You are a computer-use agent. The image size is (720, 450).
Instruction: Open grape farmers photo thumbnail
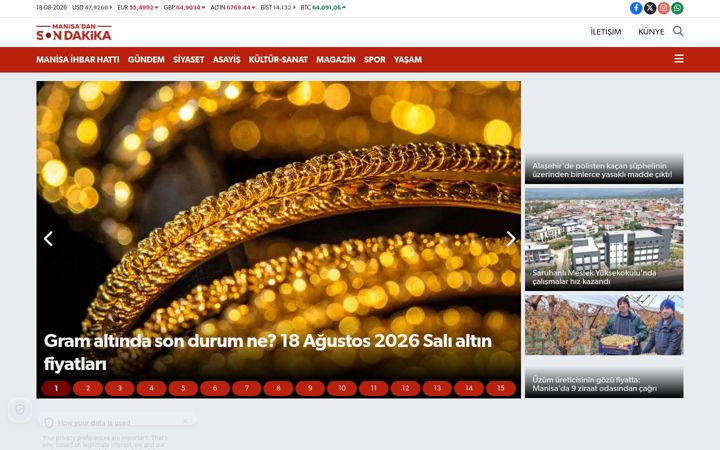(604, 325)
